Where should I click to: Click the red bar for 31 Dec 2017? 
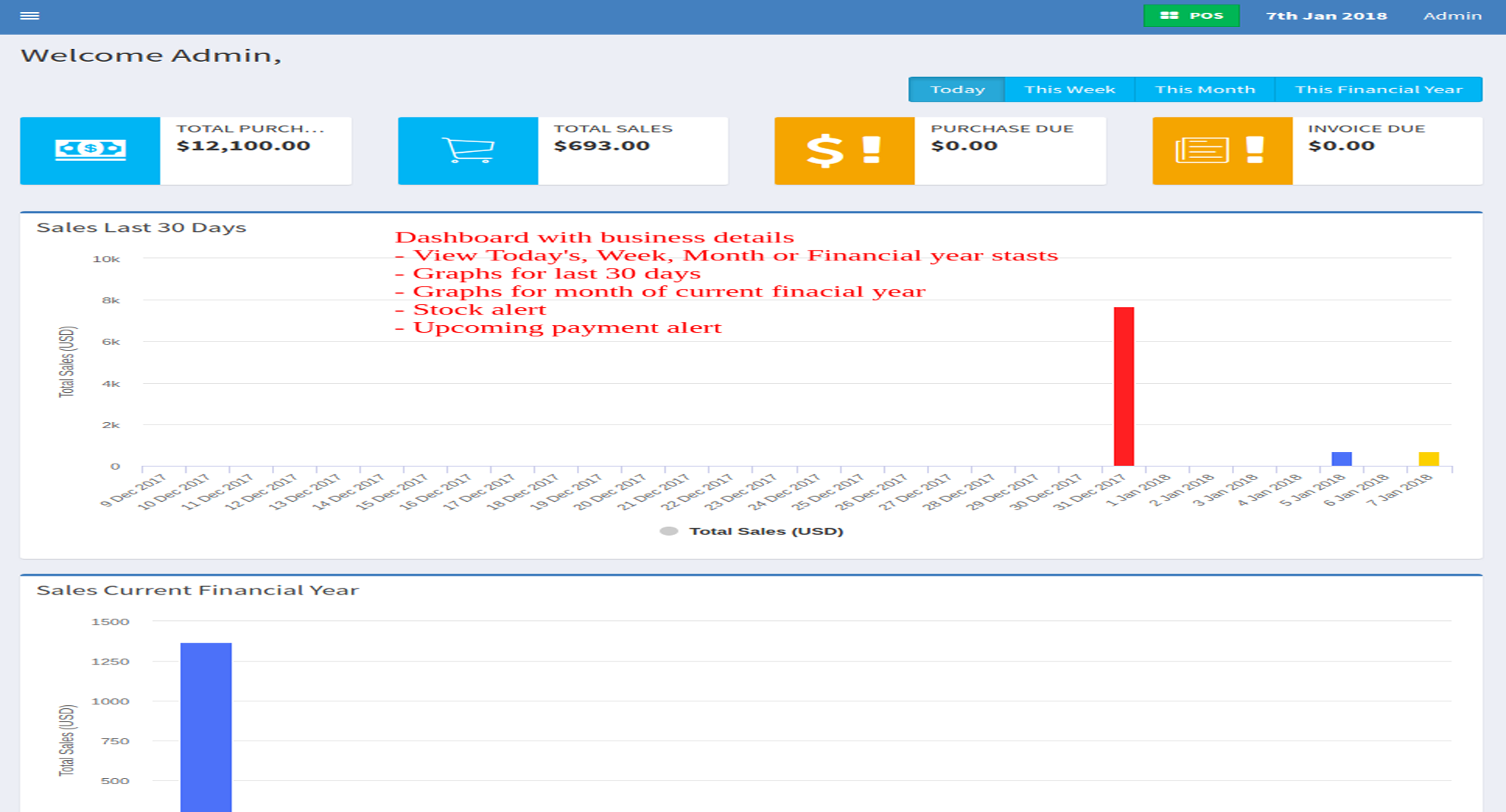coord(1123,386)
